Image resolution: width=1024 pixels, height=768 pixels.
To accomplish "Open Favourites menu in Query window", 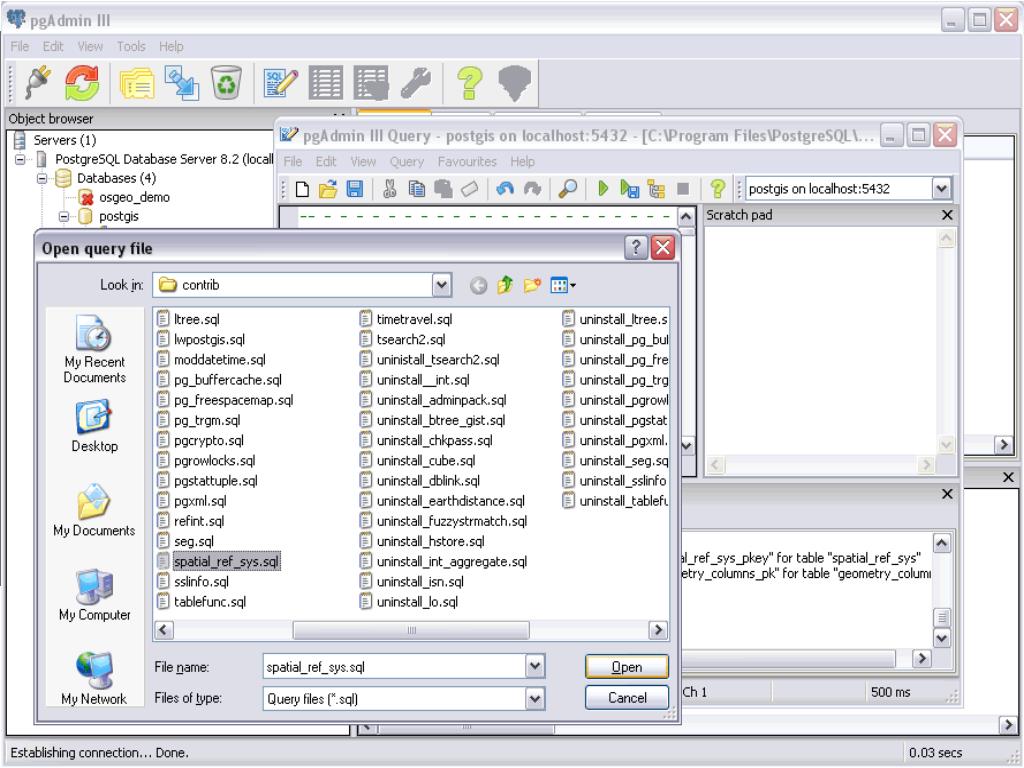I will [467, 161].
